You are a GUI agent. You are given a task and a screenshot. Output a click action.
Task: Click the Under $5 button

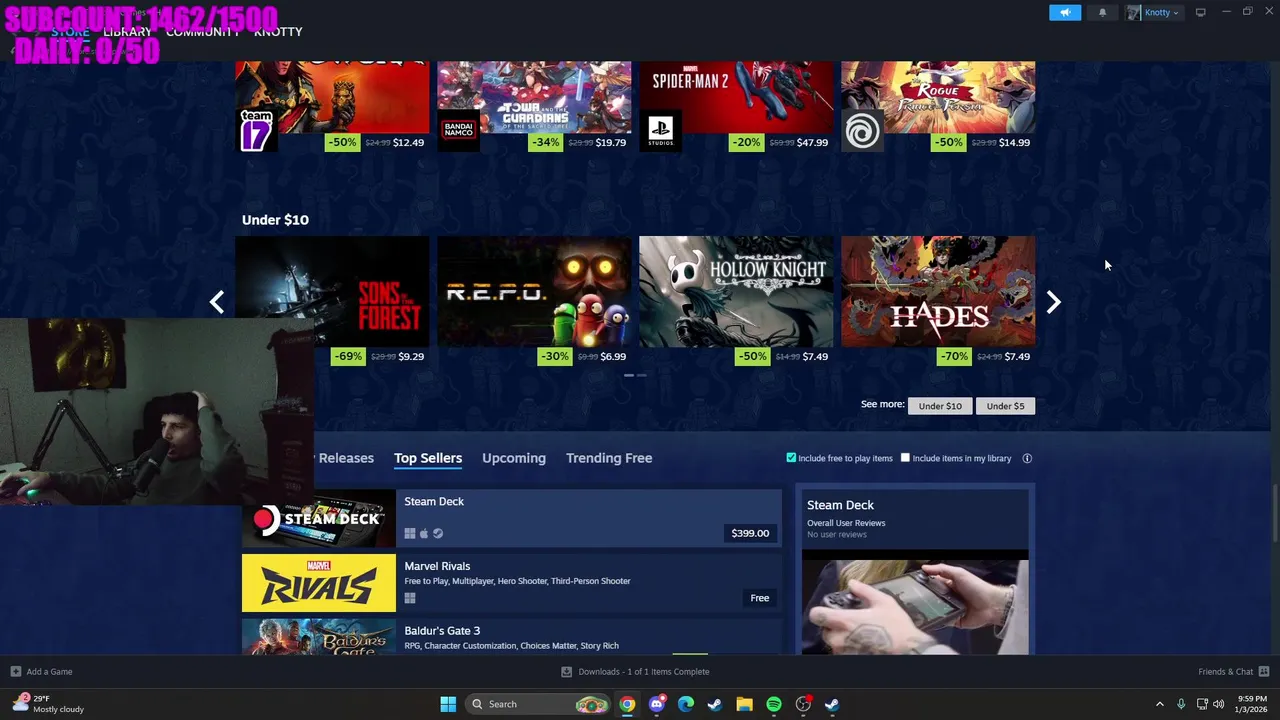coord(1005,406)
